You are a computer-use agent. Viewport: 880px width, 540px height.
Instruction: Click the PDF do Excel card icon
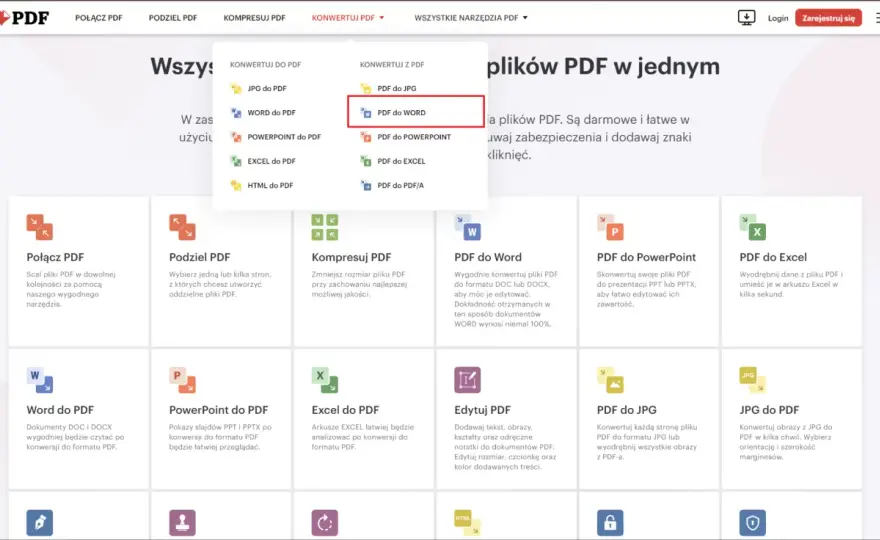tap(753, 227)
